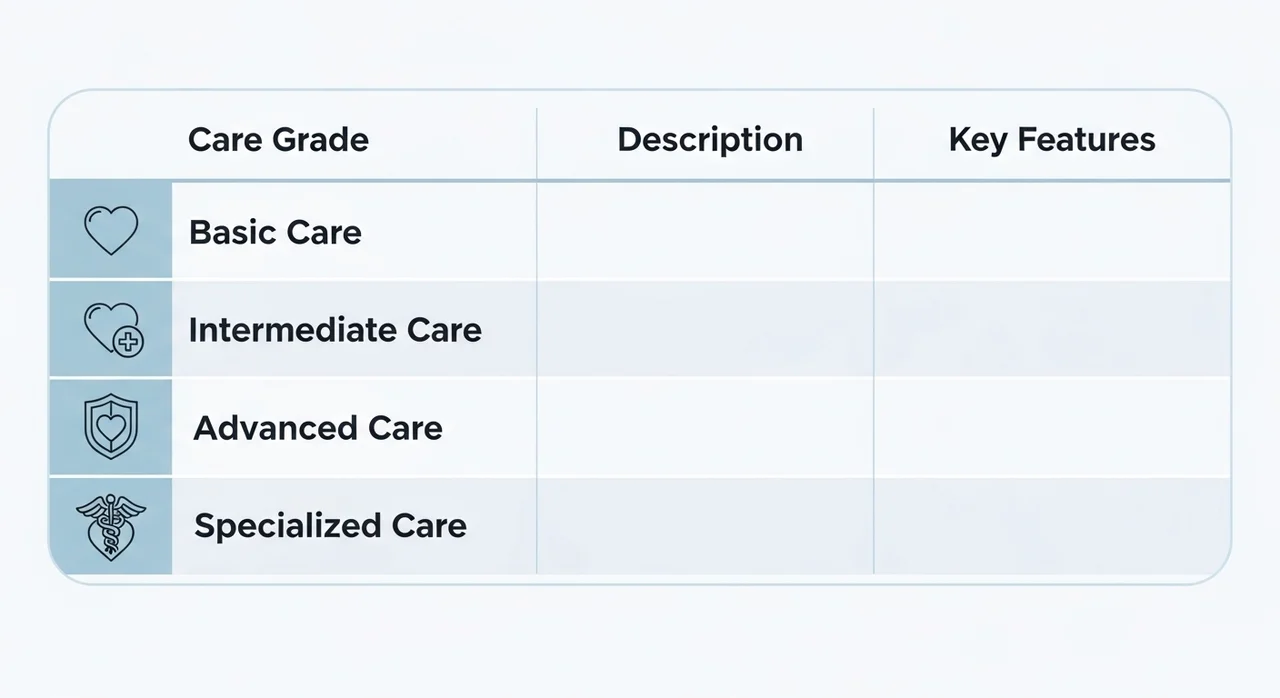Click the Advanced Care Description cell

[x=705, y=428]
